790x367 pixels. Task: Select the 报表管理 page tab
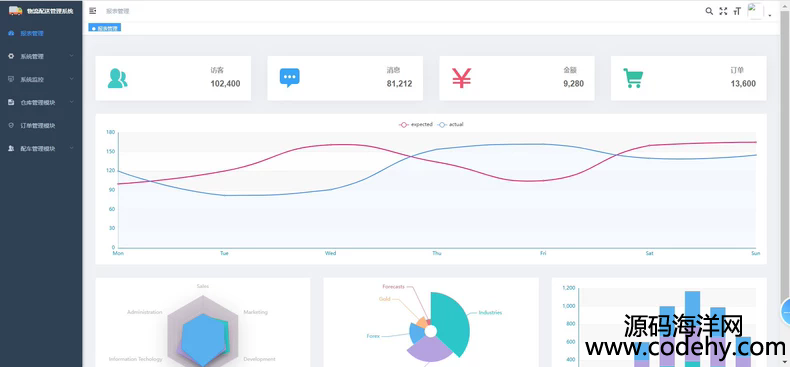(105, 28)
